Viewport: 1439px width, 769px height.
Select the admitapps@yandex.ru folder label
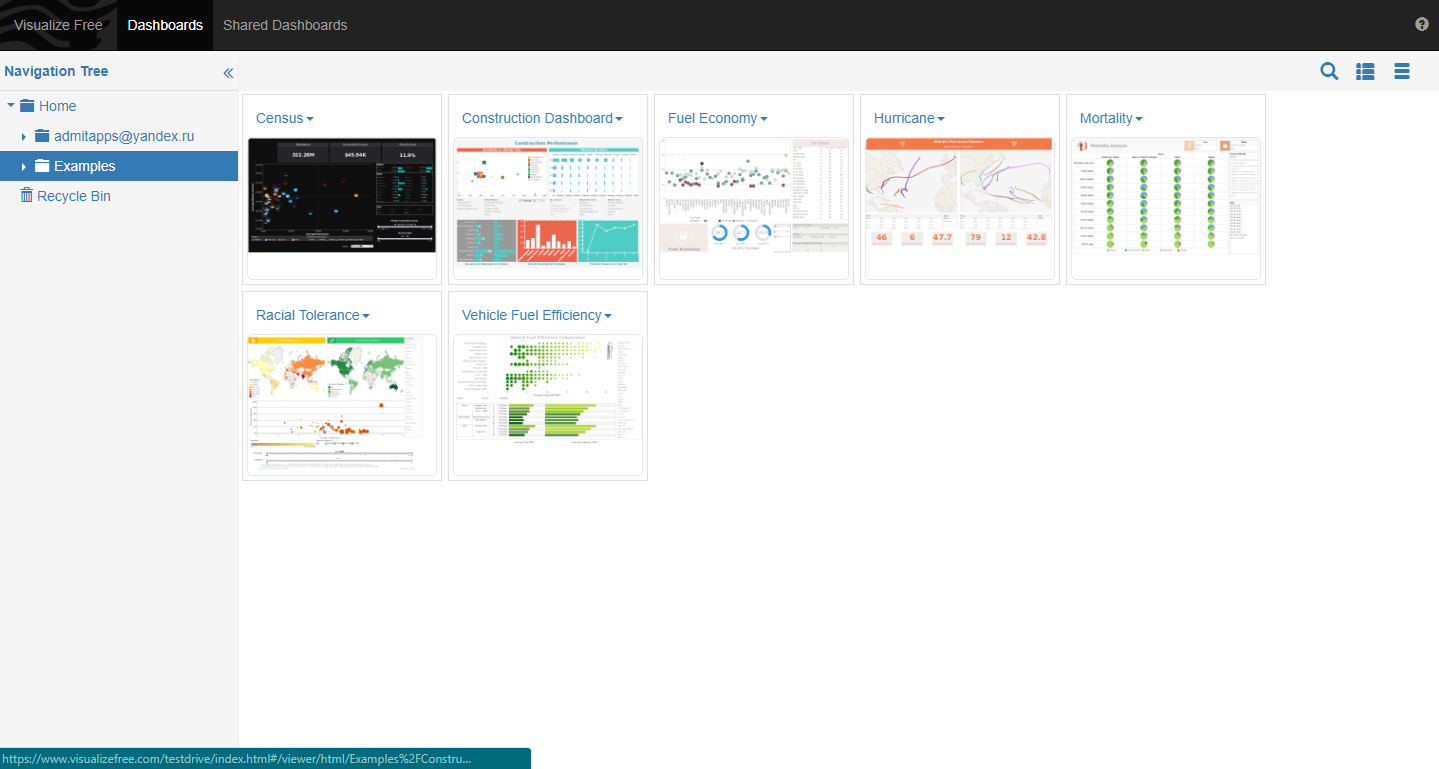click(x=124, y=136)
